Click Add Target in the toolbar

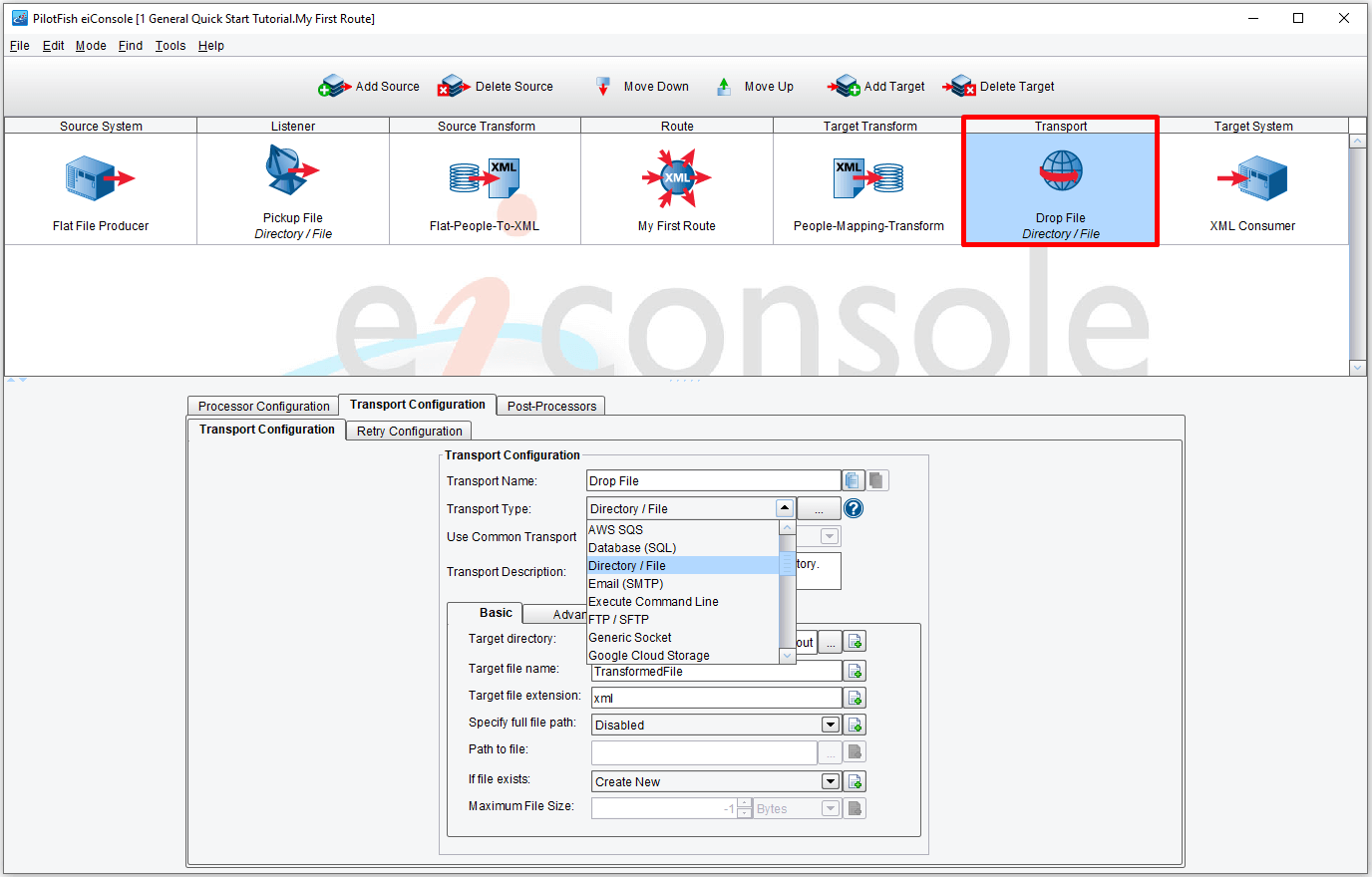point(876,87)
